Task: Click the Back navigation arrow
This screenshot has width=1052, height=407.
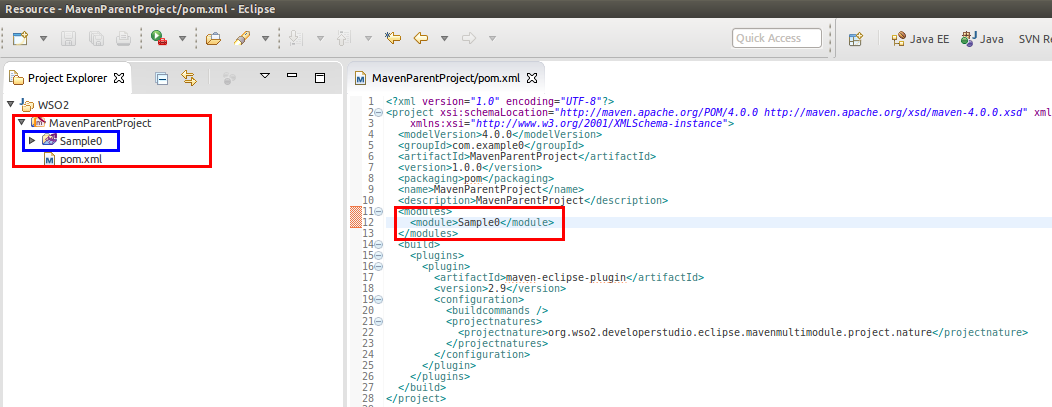Action: click(x=420, y=39)
